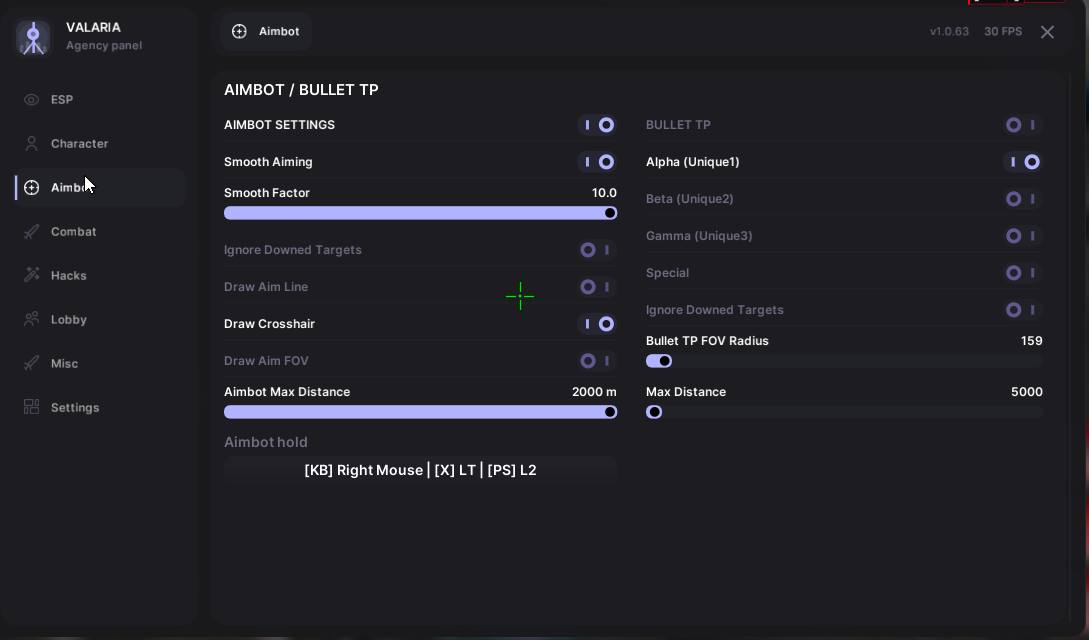Select the Aimbot menu item

[101, 187]
